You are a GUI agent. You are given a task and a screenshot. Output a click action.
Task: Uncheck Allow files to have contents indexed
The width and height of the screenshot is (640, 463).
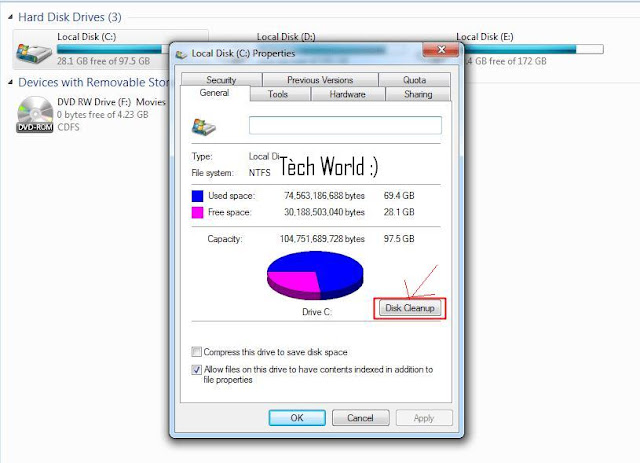point(196,370)
